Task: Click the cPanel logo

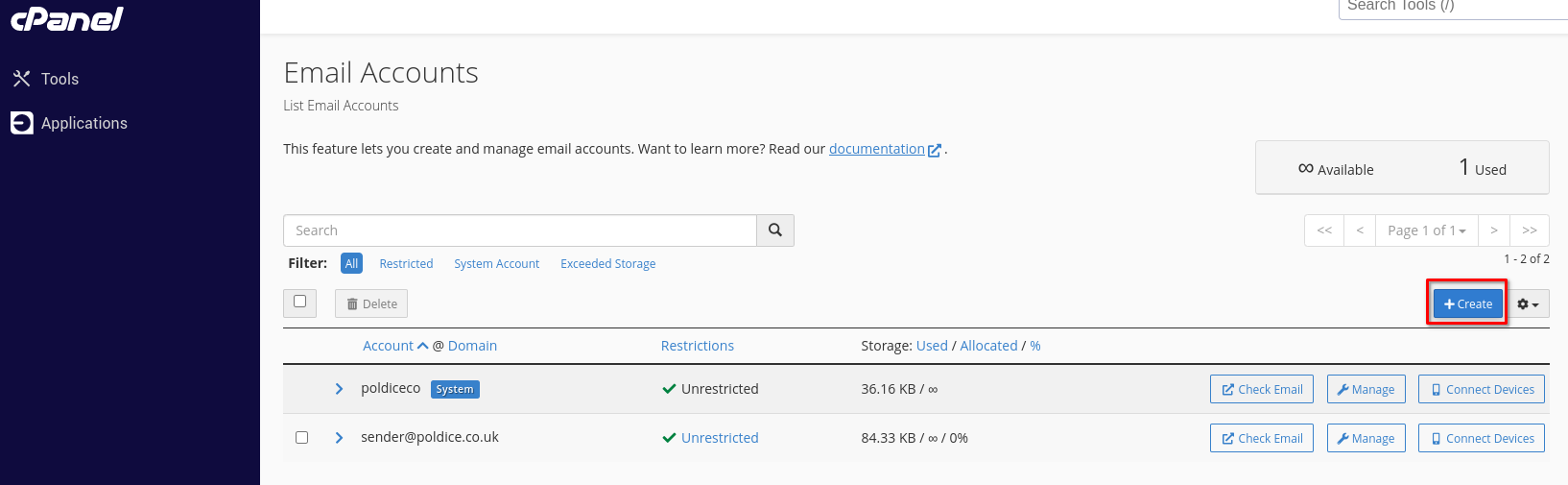Action: click(x=67, y=19)
